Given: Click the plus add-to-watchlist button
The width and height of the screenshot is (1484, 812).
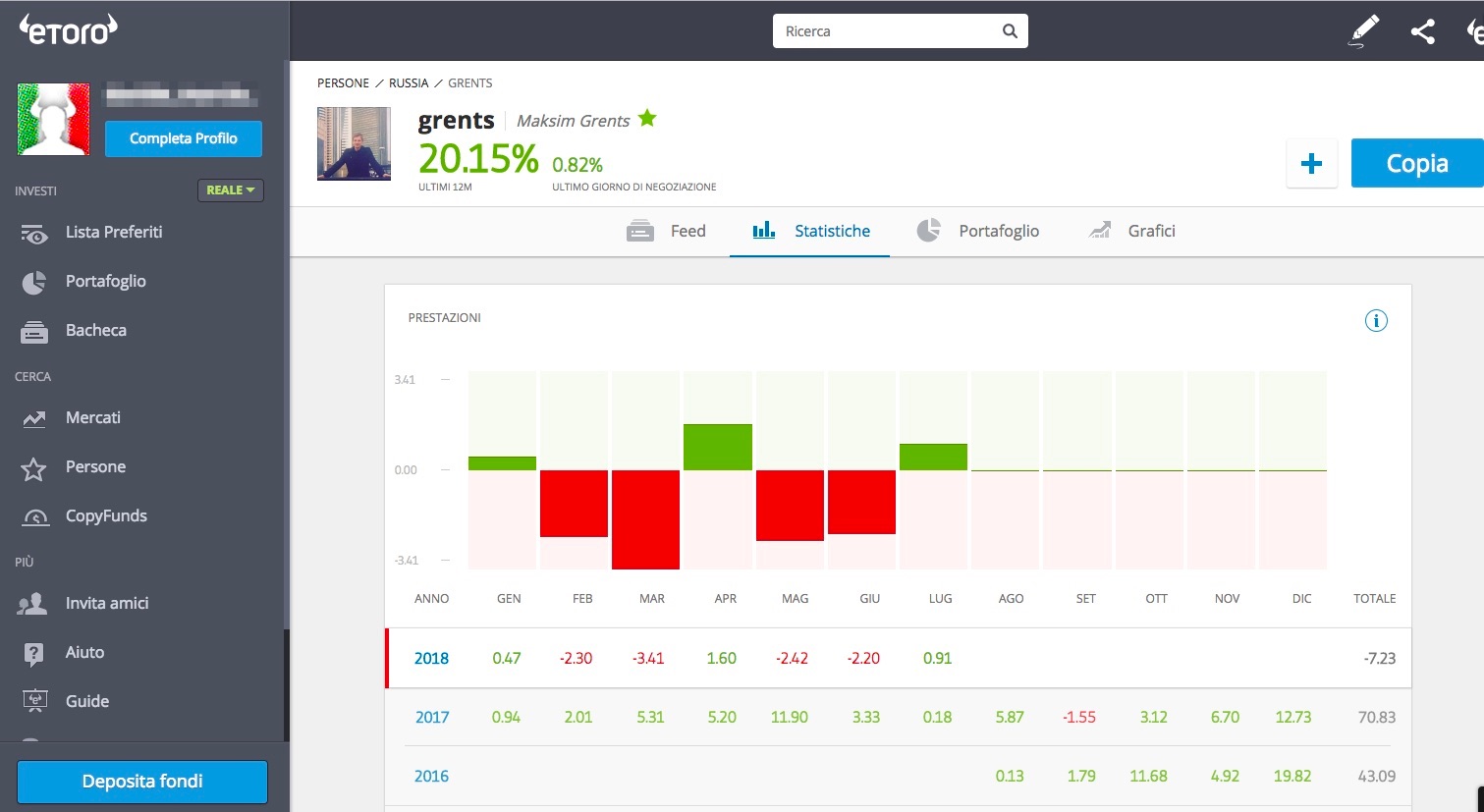Looking at the screenshot, I should [x=1311, y=164].
